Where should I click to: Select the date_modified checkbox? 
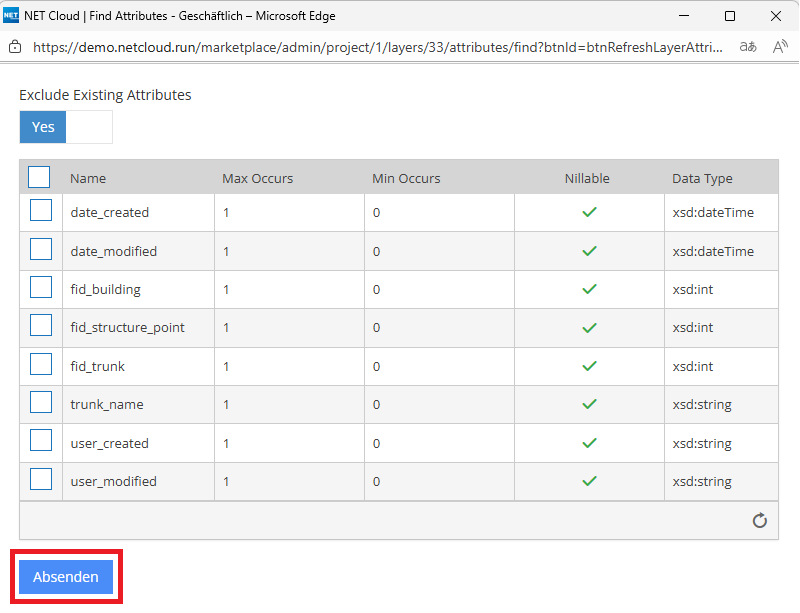41,250
